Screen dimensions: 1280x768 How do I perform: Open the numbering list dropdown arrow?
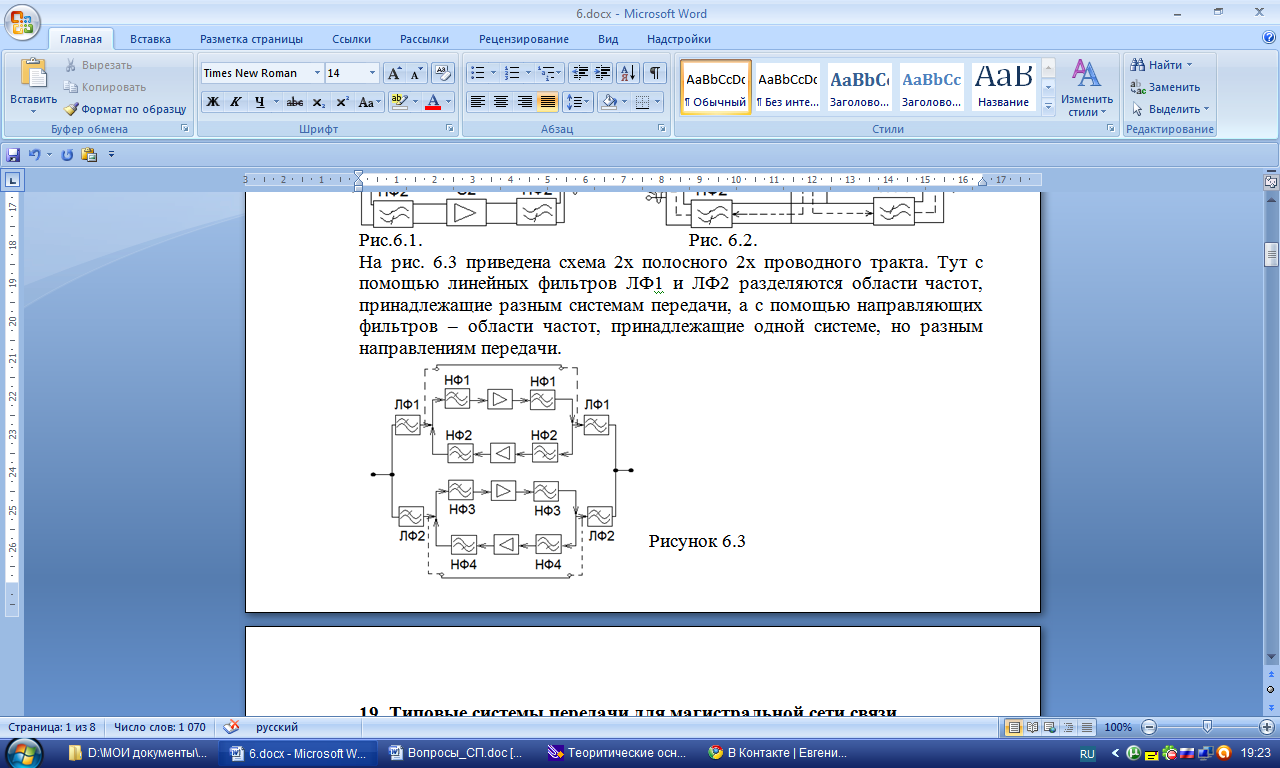pos(528,73)
